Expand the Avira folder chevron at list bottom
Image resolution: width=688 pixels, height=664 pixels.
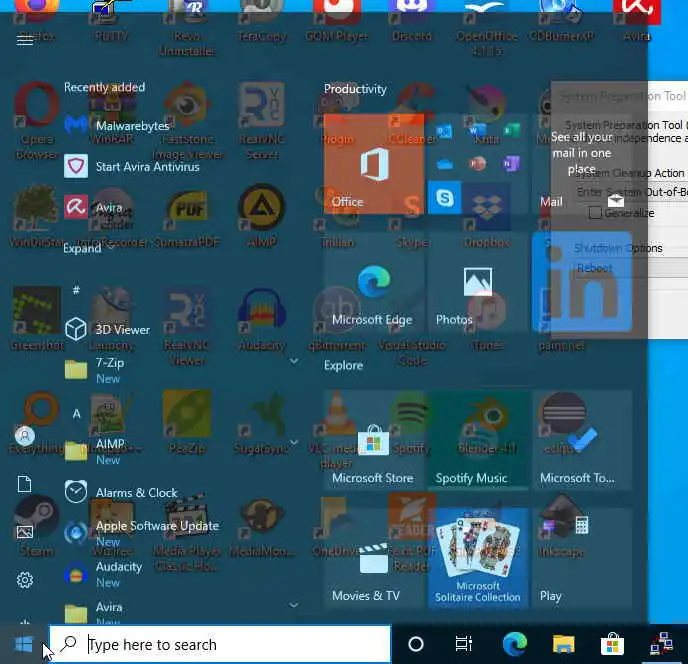click(294, 605)
